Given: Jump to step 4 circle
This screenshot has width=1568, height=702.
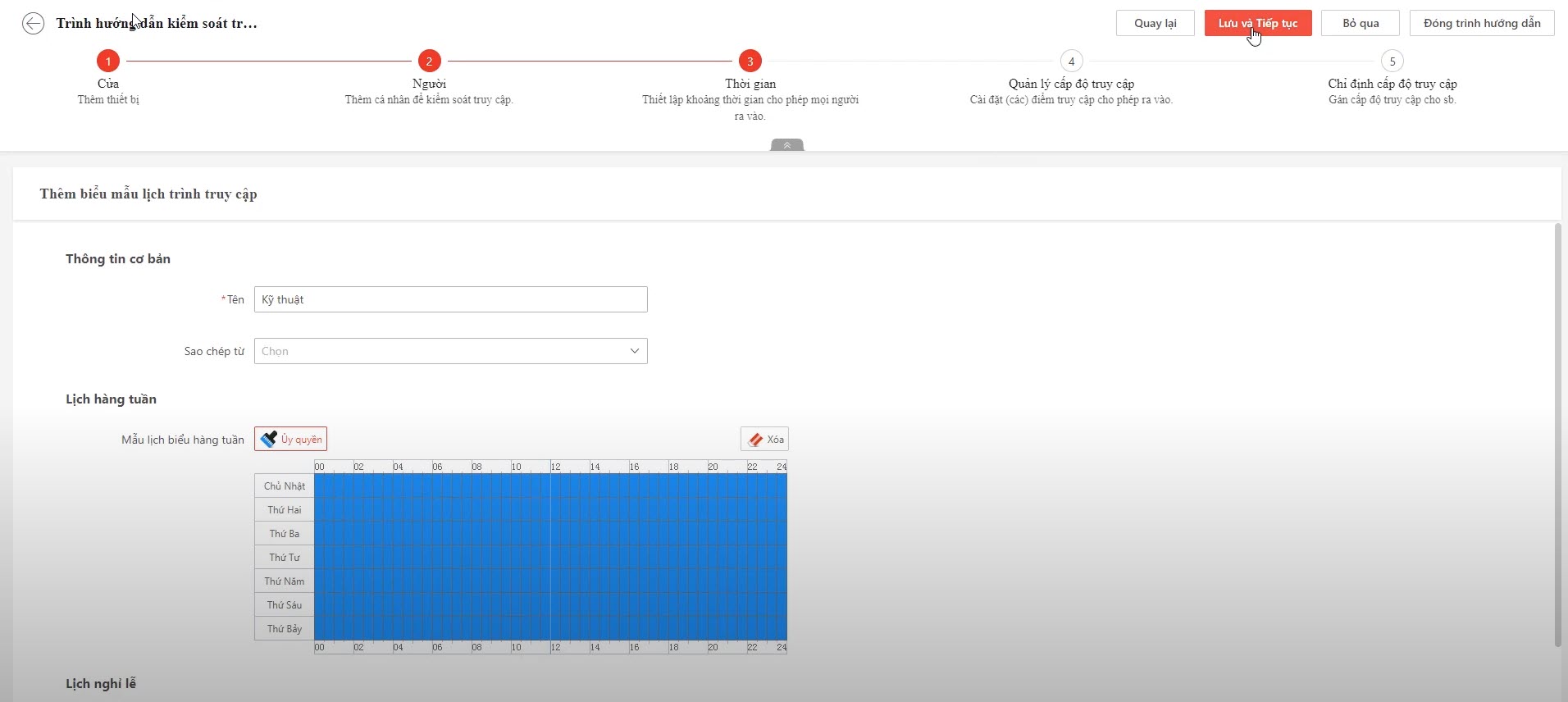Looking at the screenshot, I should [1071, 62].
